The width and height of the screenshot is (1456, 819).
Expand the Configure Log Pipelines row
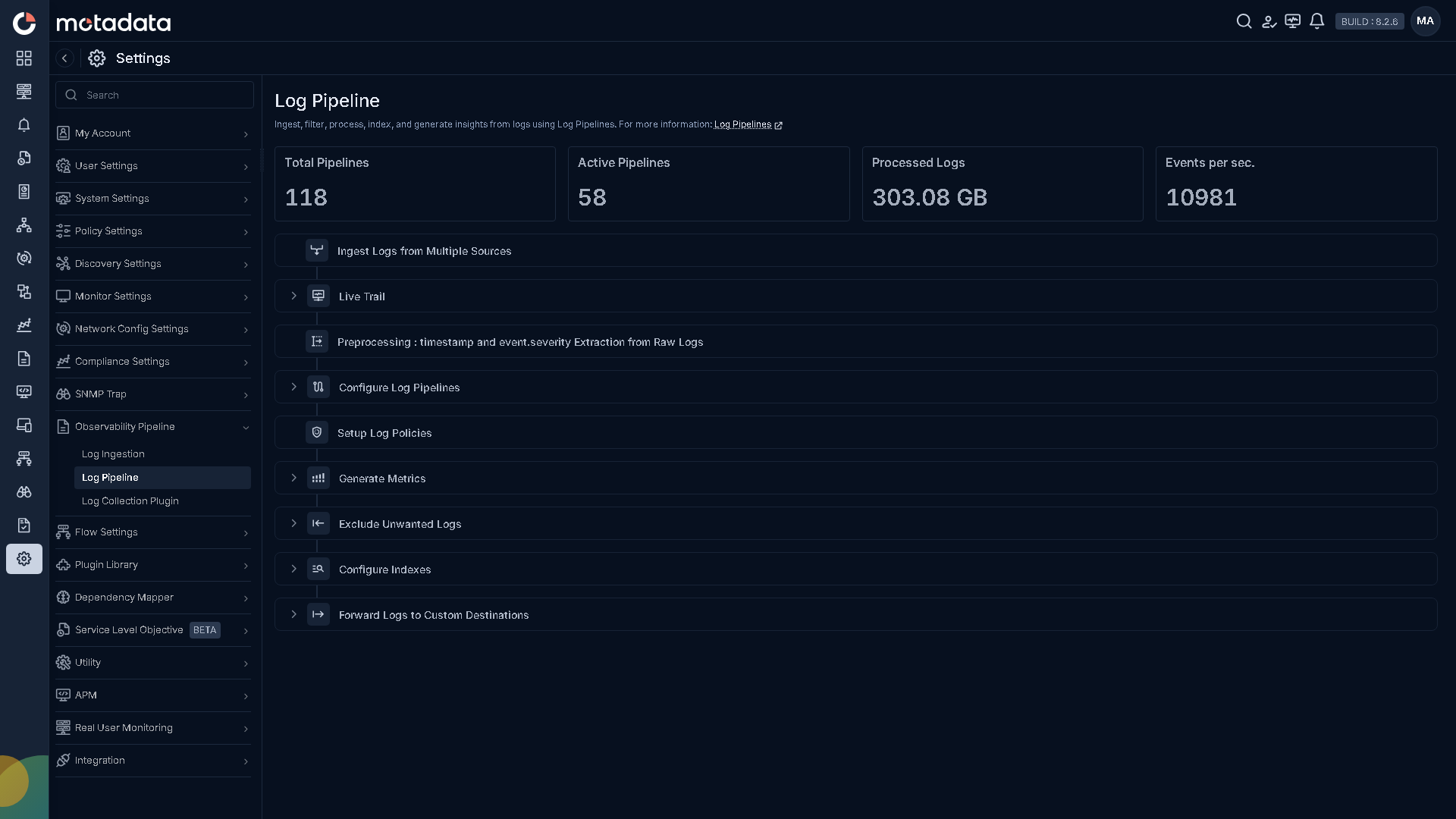(x=294, y=387)
